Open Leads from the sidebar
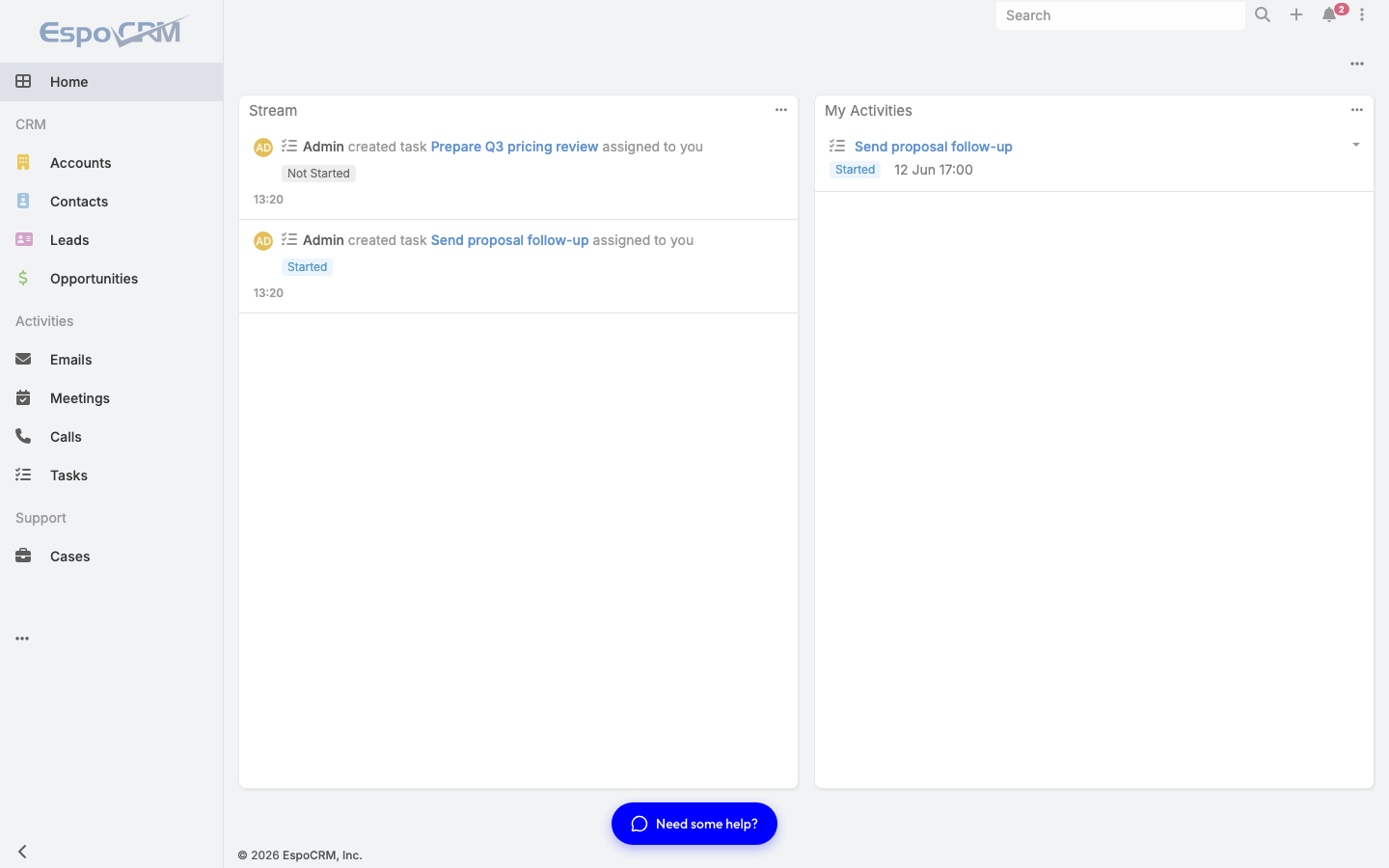The width and height of the screenshot is (1389, 868). coord(111,240)
